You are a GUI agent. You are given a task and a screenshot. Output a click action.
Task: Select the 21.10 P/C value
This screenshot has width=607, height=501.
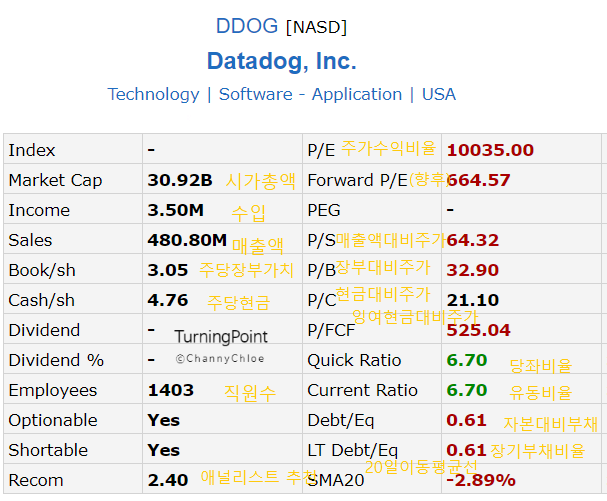[x=473, y=300]
